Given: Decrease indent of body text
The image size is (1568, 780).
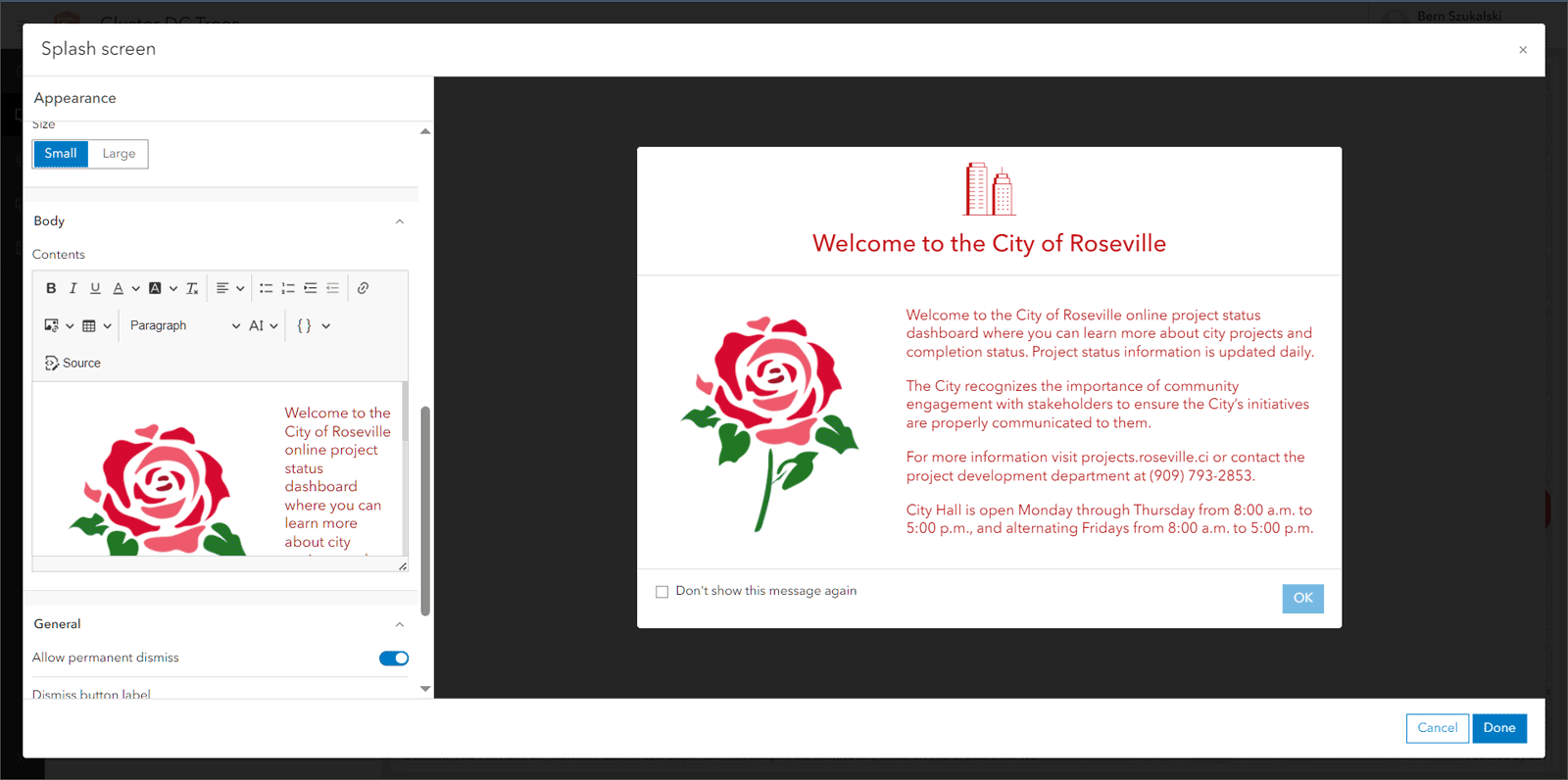Looking at the screenshot, I should click(332, 288).
